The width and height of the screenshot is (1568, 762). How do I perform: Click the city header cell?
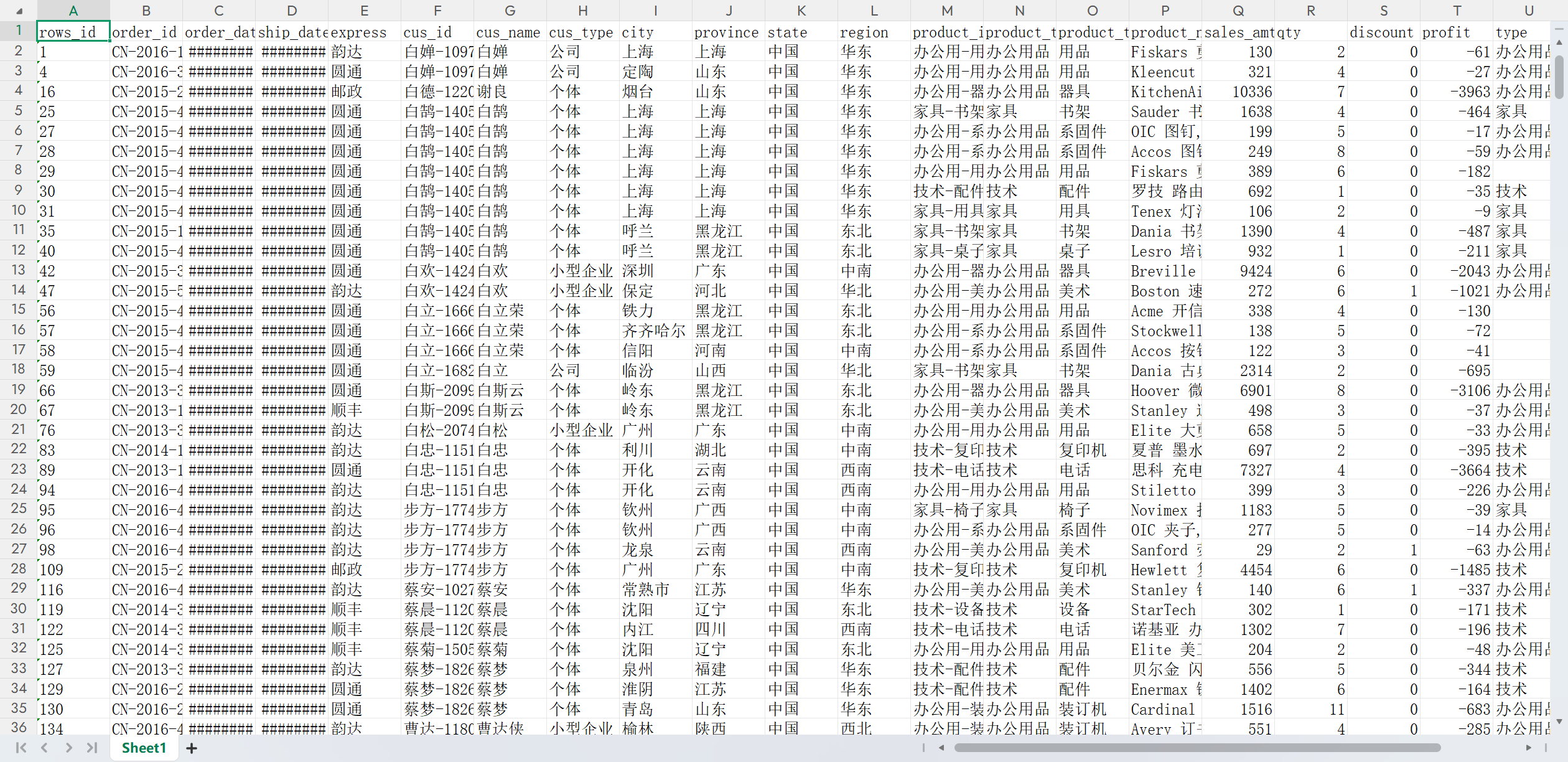click(x=656, y=32)
